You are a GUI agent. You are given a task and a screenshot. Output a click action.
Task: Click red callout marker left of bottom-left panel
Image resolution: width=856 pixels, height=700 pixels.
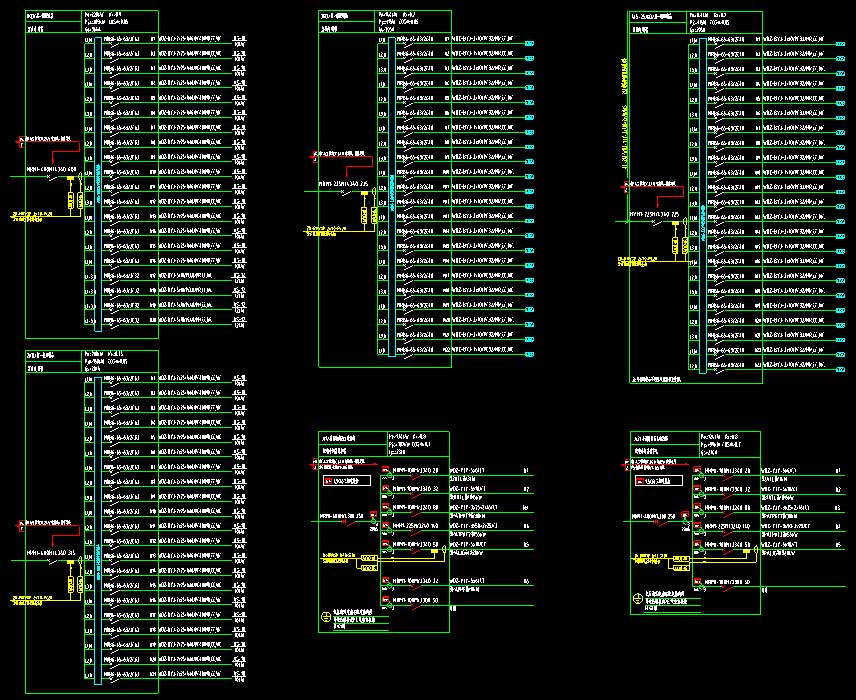[x=21, y=525]
